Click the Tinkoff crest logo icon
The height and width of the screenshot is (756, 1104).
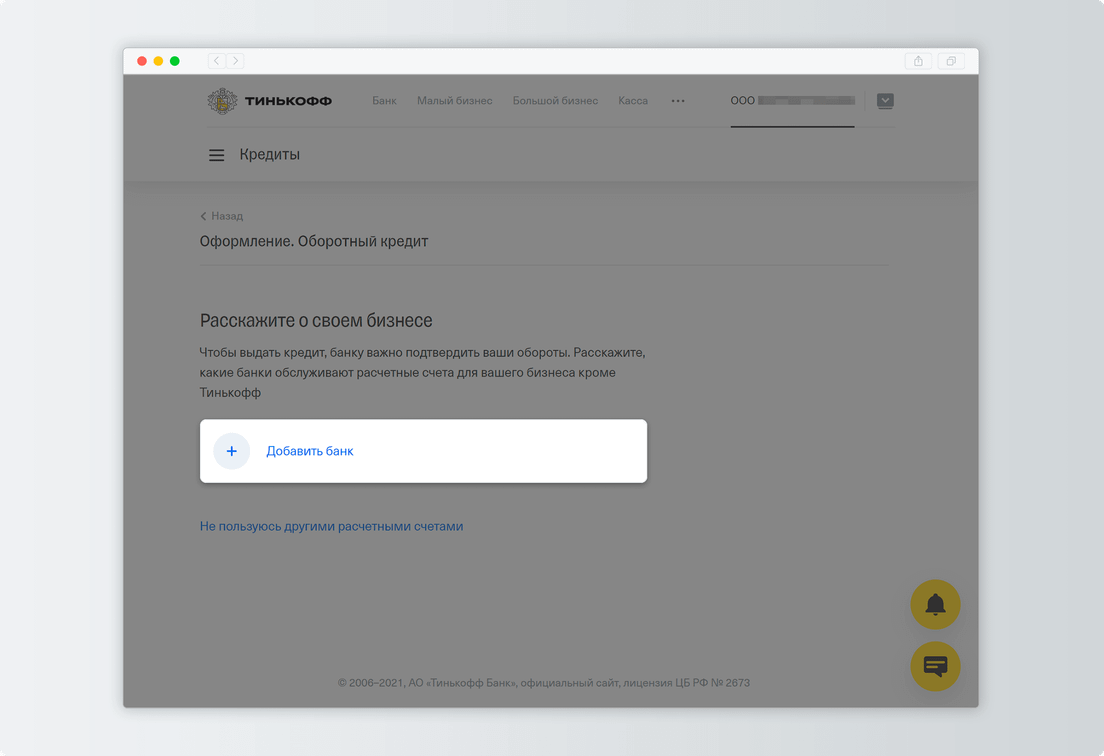222,101
